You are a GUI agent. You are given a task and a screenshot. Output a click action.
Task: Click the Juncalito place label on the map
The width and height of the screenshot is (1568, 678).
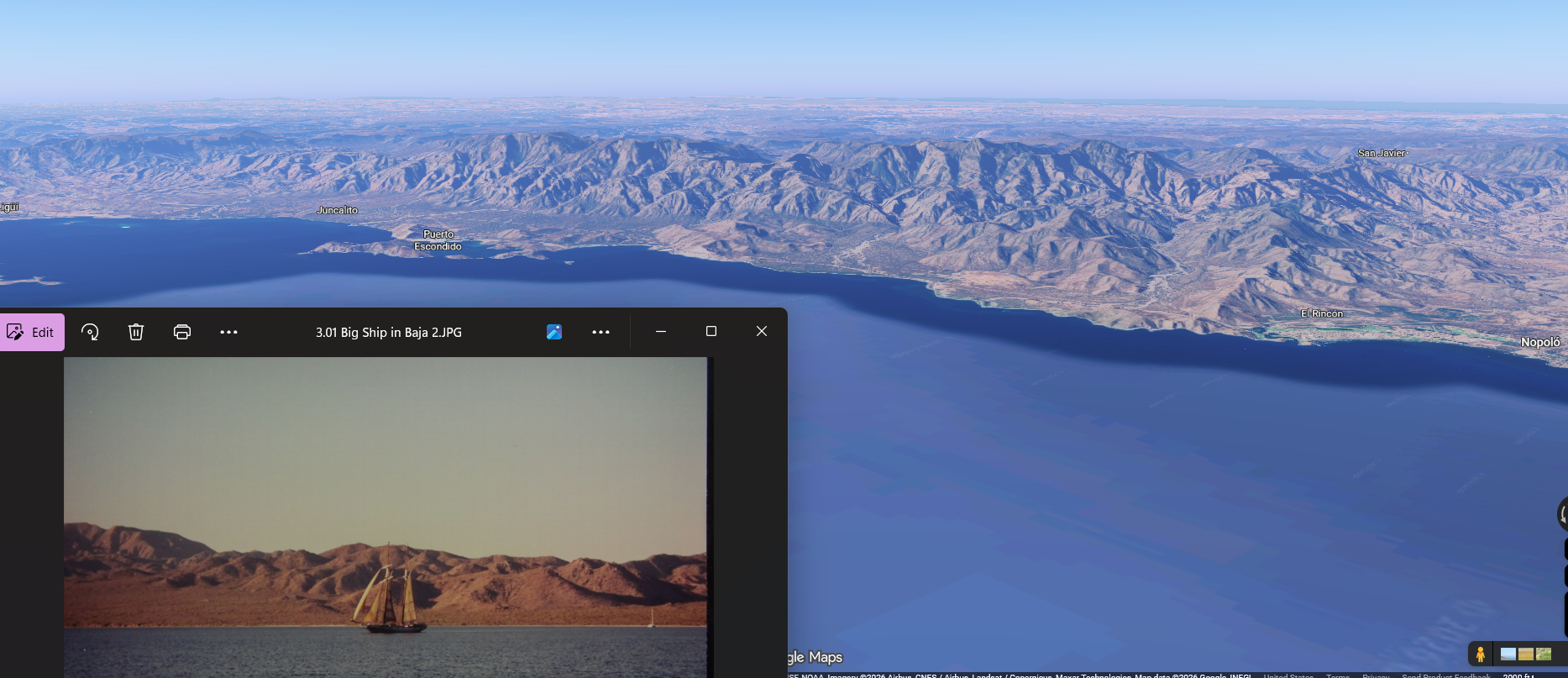(337, 210)
